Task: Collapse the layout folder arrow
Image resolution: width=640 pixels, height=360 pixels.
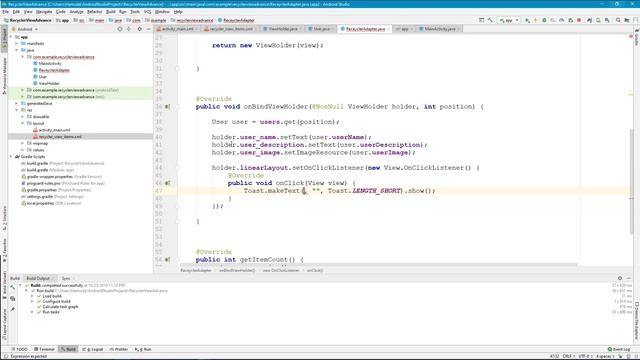Action: click(x=22, y=123)
